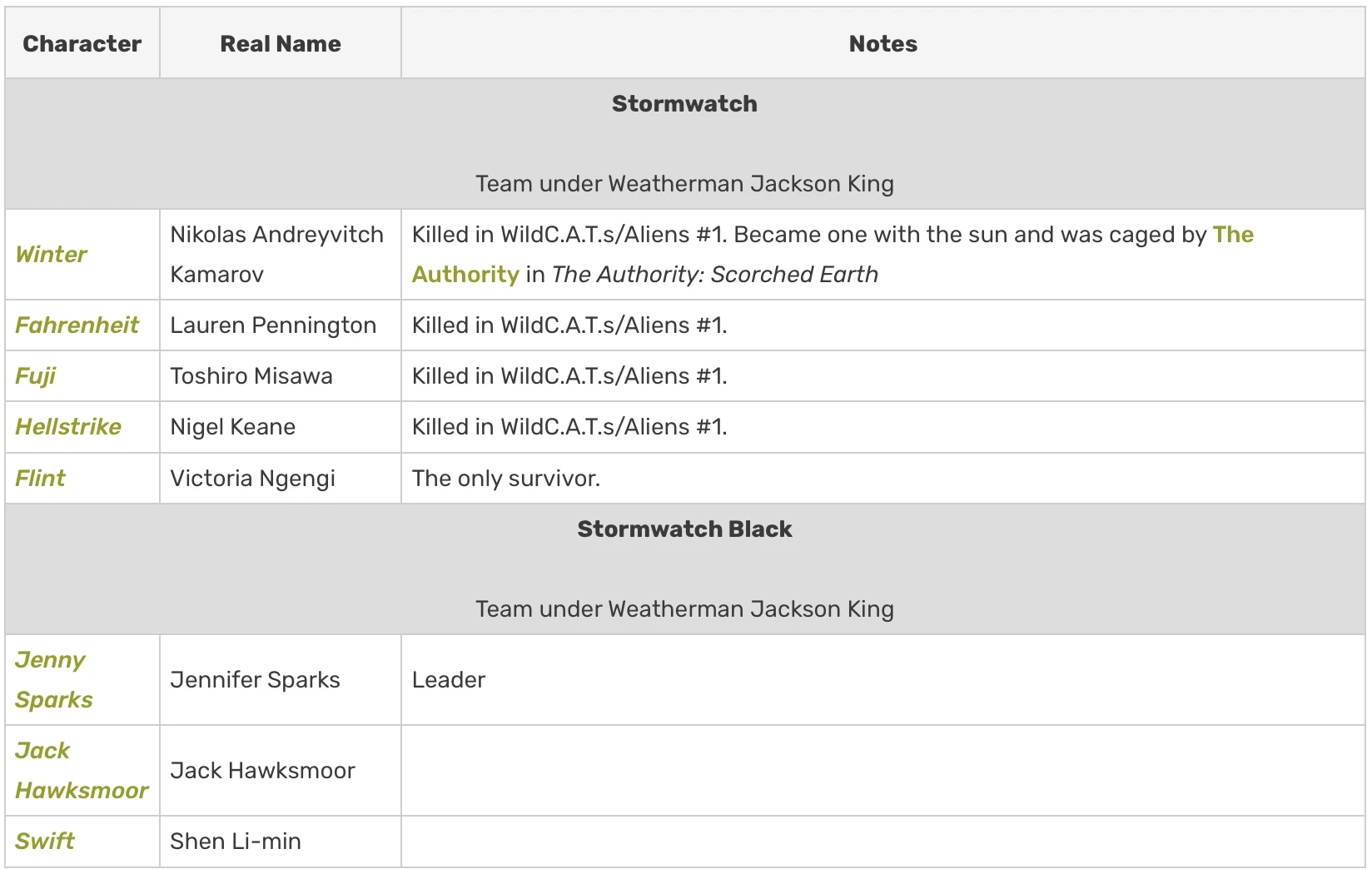
Task: Click the Swift character link
Action: (x=45, y=842)
